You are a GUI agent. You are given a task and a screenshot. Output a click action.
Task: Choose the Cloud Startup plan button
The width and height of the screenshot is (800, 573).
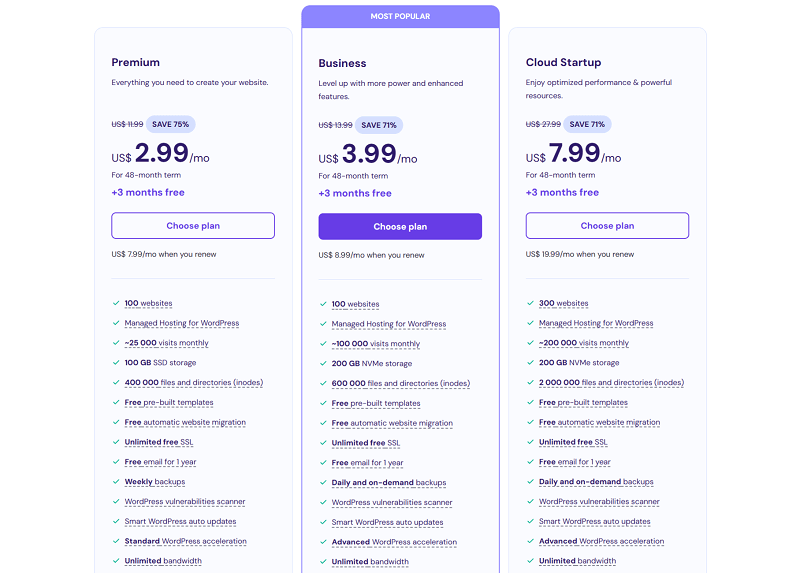(607, 226)
